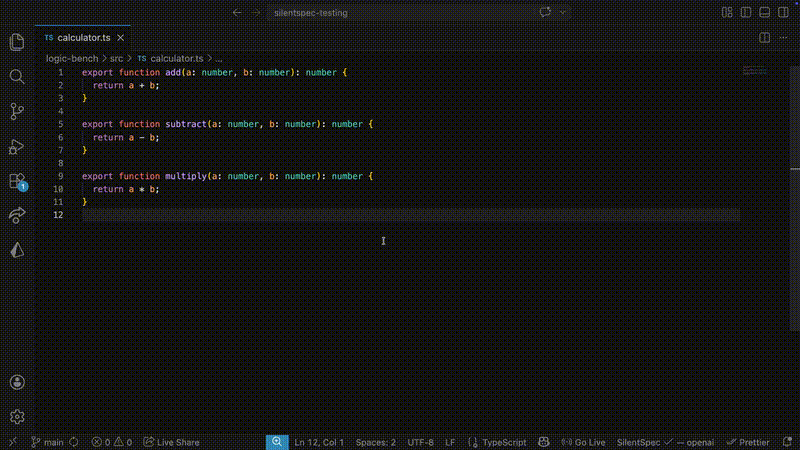Toggle the bottom panel visibility

(764, 12)
